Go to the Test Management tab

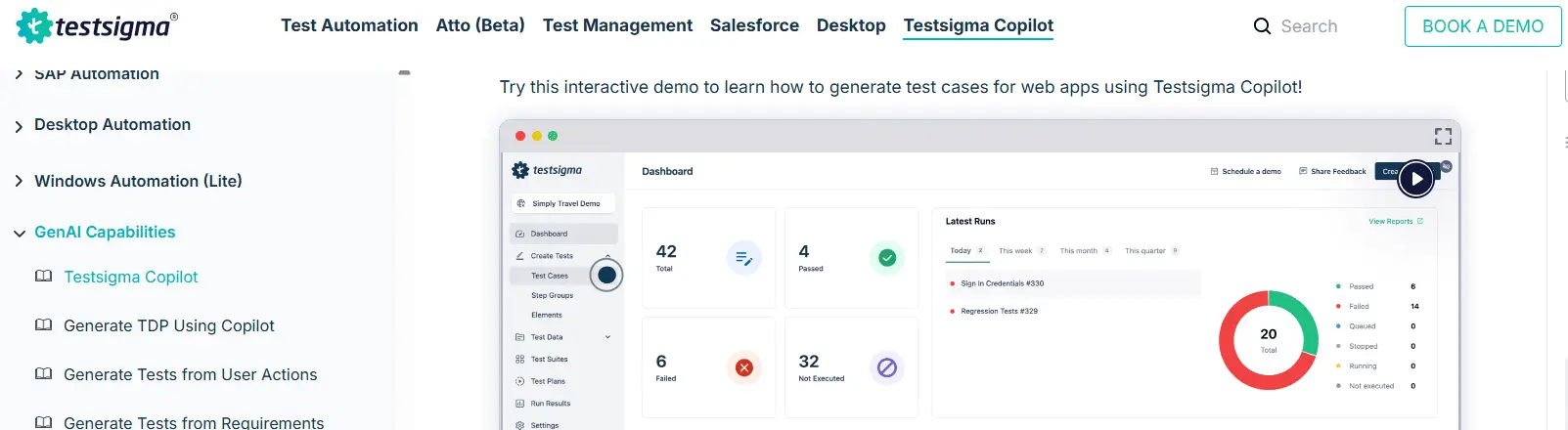[x=617, y=25]
